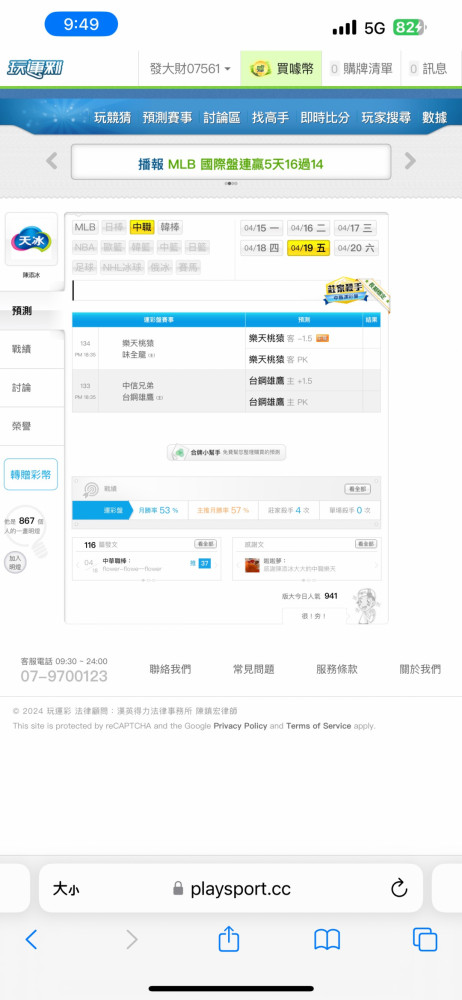
Task: Click the 樂天桃猿 客 -1.5 prediction
Action: [305, 339]
